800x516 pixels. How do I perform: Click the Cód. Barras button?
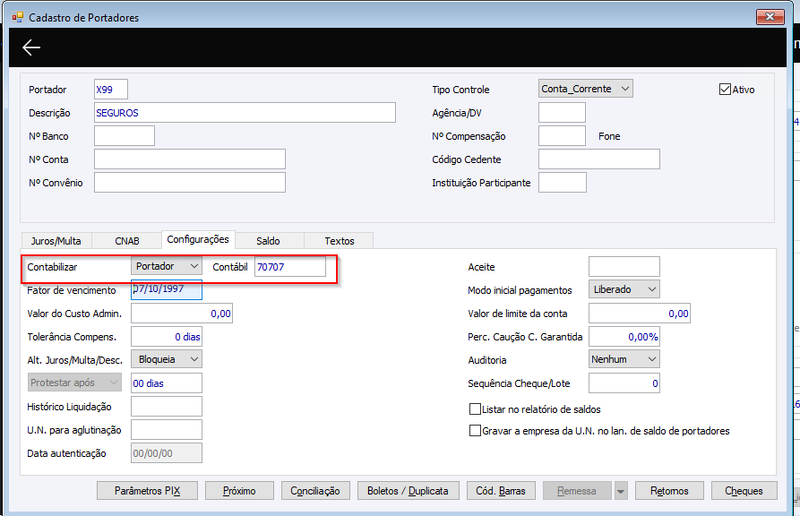(501, 491)
